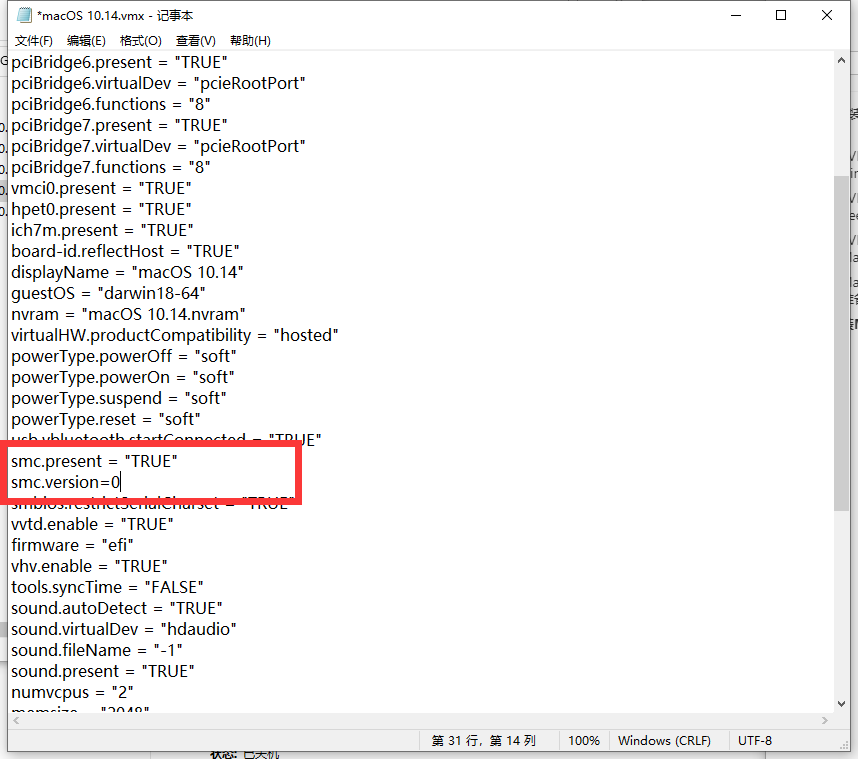
Task: Open the 查看(V) menu
Action: 195,40
